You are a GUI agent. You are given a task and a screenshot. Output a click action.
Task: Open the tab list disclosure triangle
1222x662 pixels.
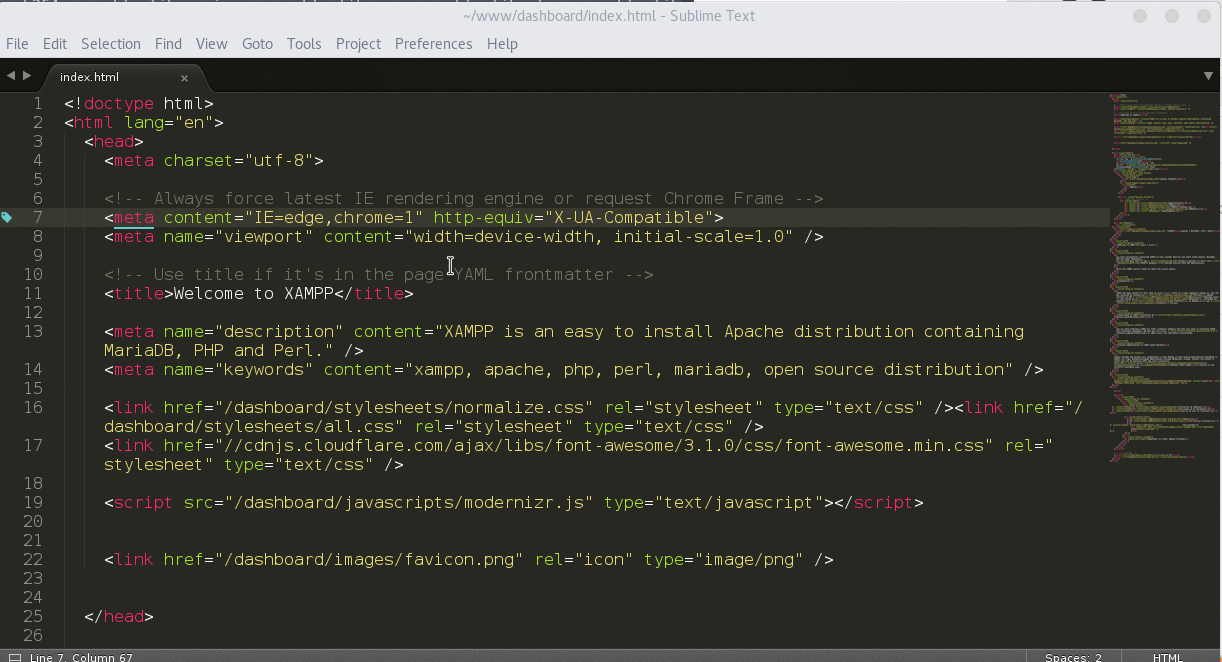tap(1209, 76)
